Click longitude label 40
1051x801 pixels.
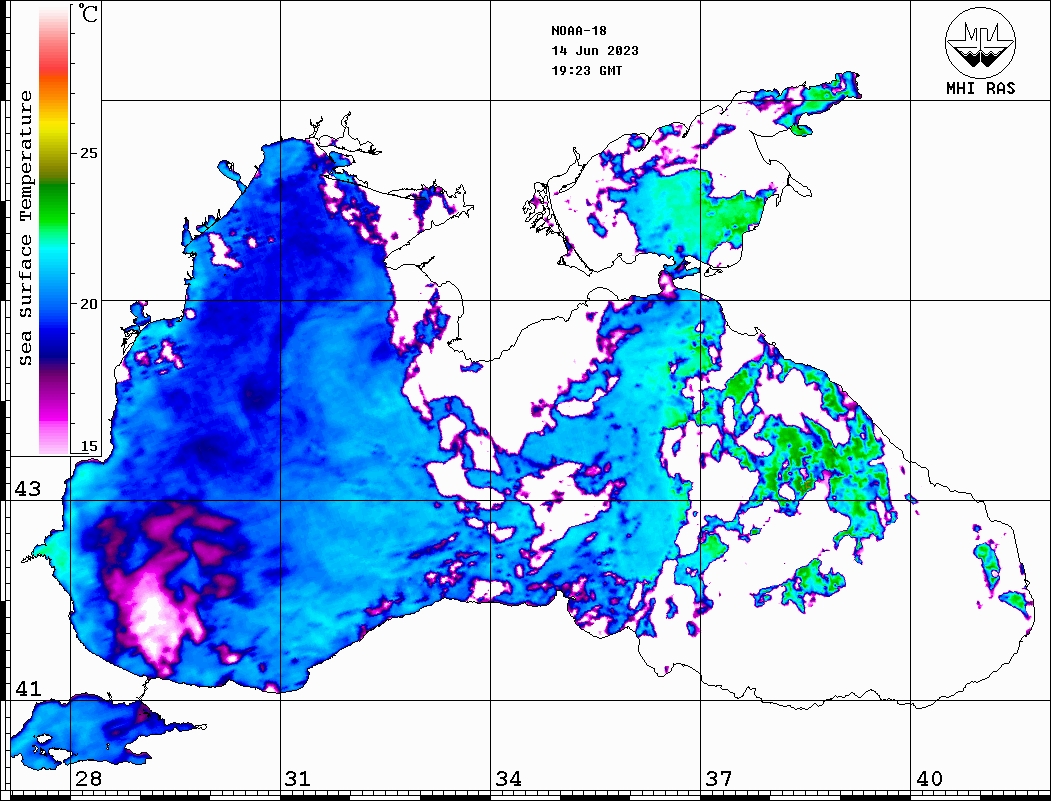pos(929,779)
